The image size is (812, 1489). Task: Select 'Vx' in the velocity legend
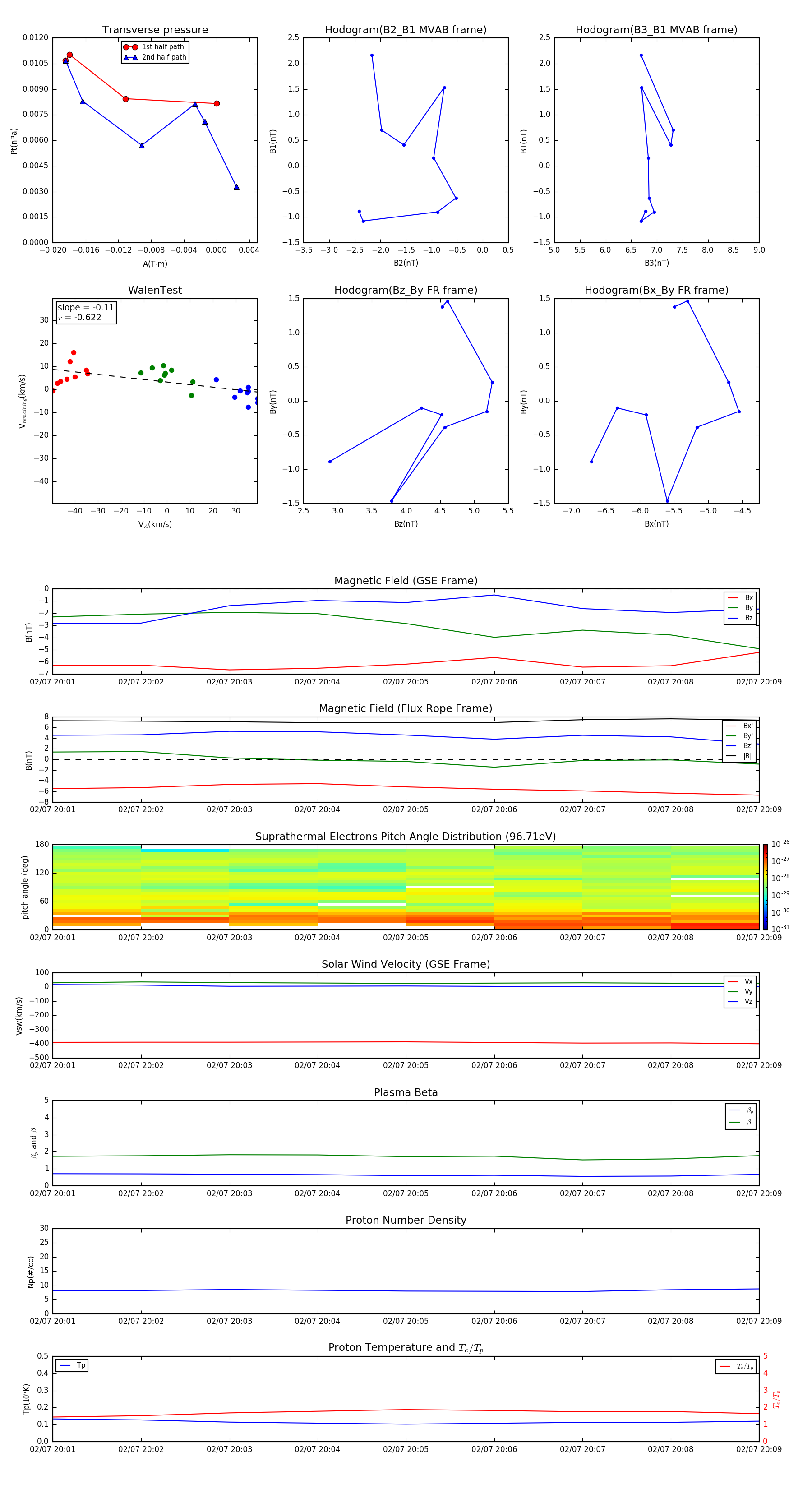tap(740, 981)
